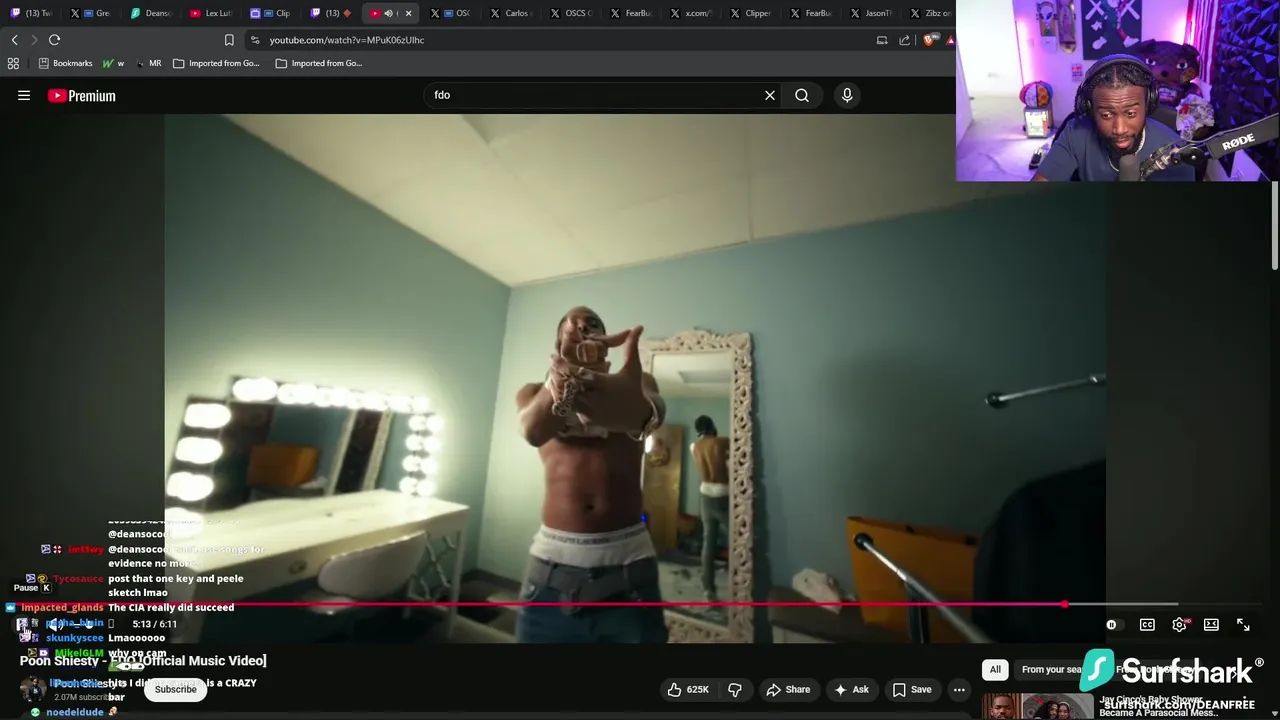Dislike the video with thumbs down

735,689
